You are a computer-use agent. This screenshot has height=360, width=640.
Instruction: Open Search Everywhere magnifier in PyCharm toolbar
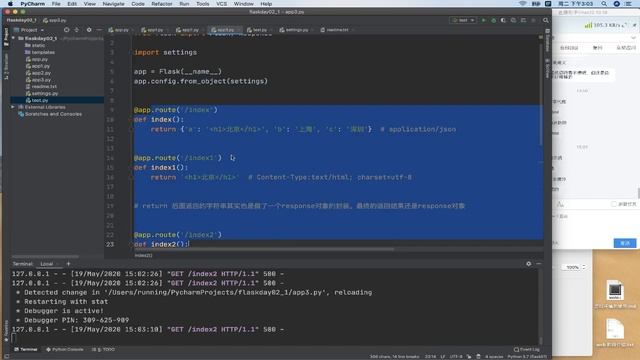pos(545,20)
